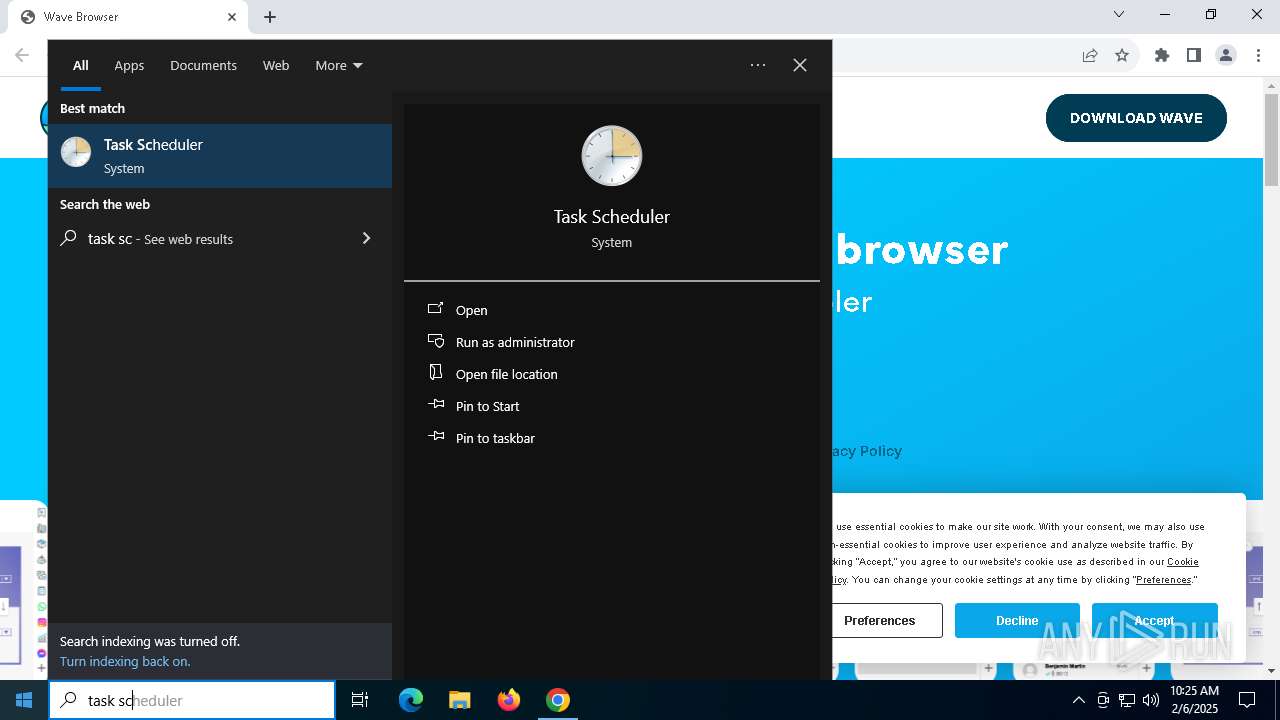Click the network icon in system tray
The image size is (1280, 720).
[1127, 700]
